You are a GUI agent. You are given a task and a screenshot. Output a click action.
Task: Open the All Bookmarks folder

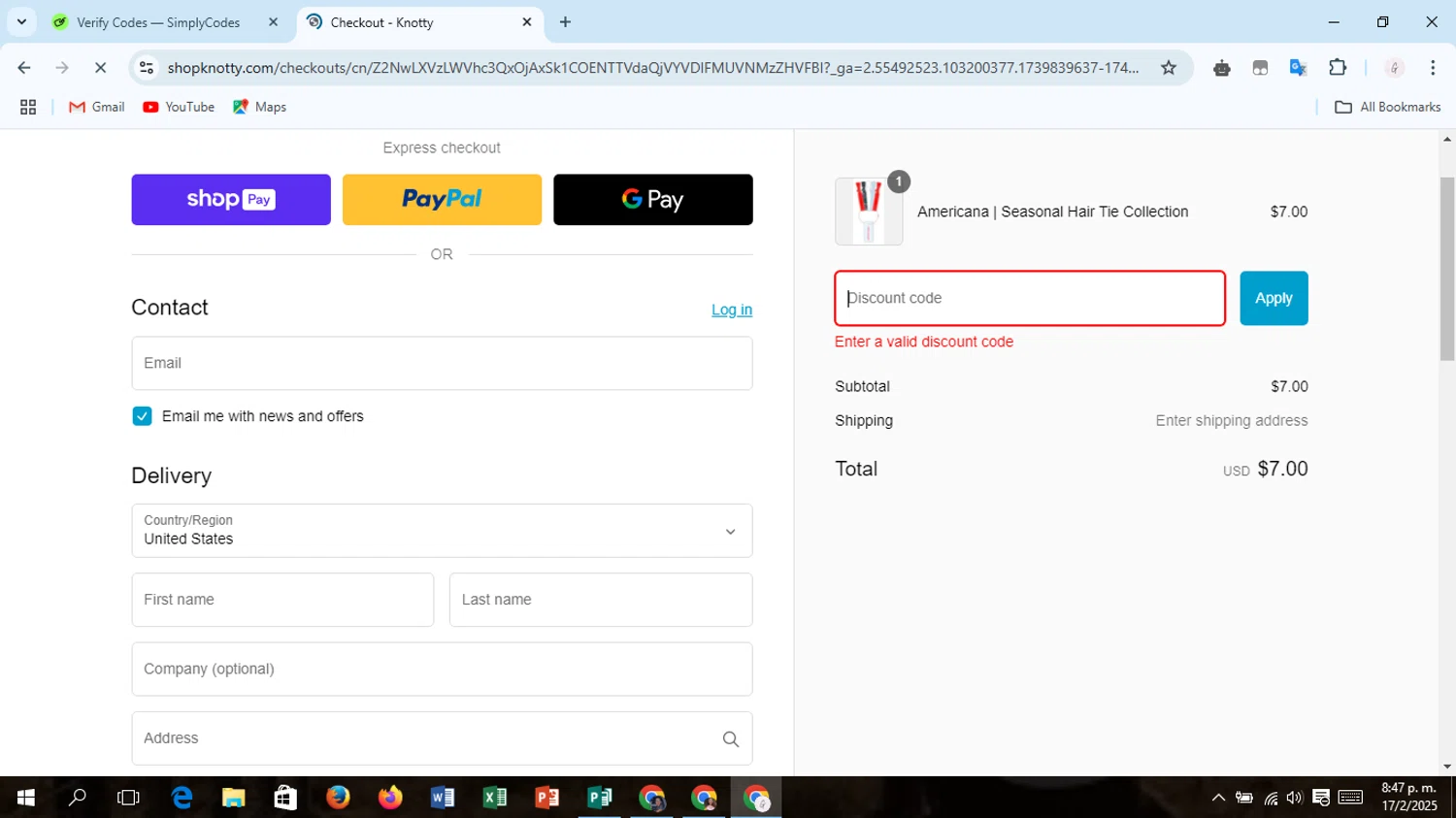coord(1387,107)
